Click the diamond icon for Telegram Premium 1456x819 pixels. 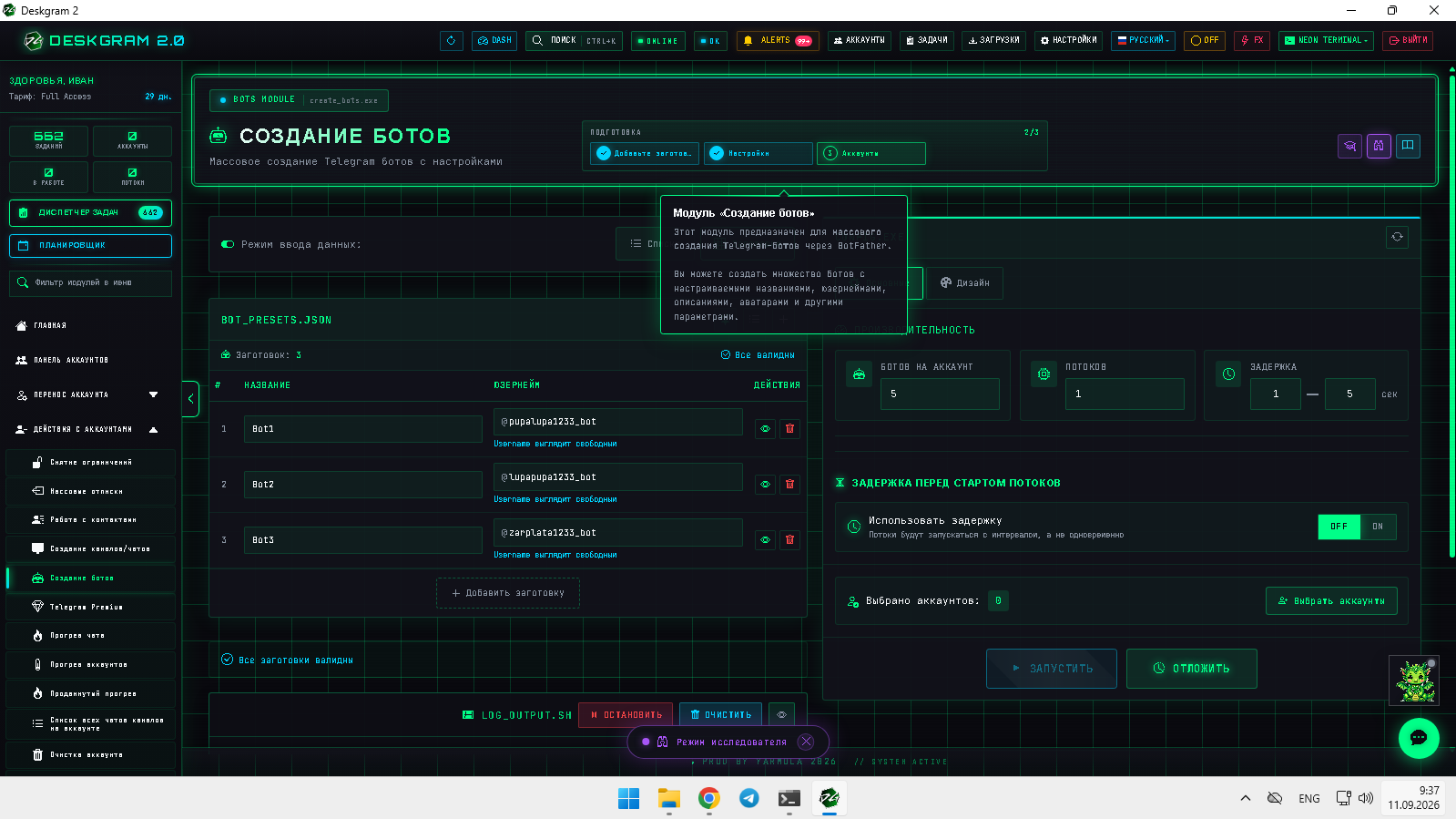tap(37, 607)
